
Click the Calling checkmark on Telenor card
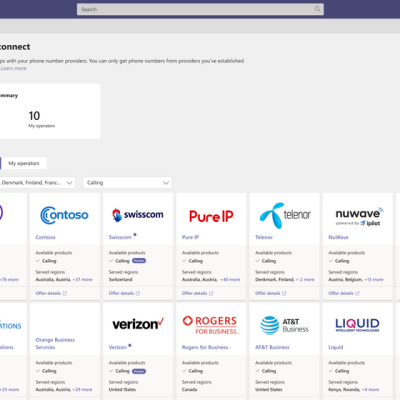coord(258,261)
